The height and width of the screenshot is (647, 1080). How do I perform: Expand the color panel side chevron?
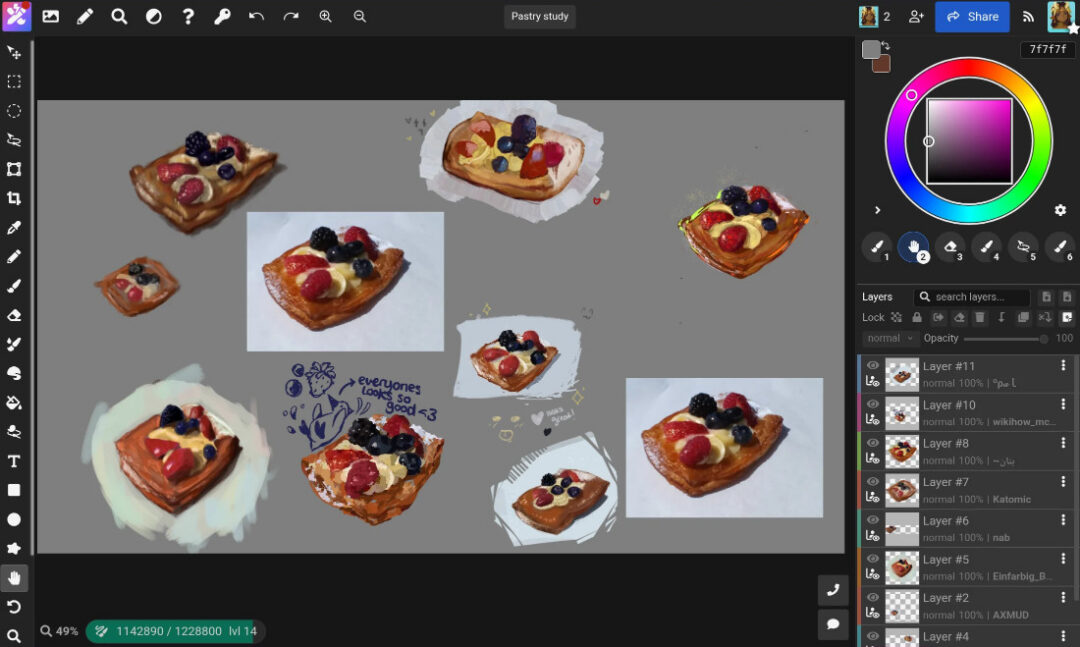pos(878,210)
